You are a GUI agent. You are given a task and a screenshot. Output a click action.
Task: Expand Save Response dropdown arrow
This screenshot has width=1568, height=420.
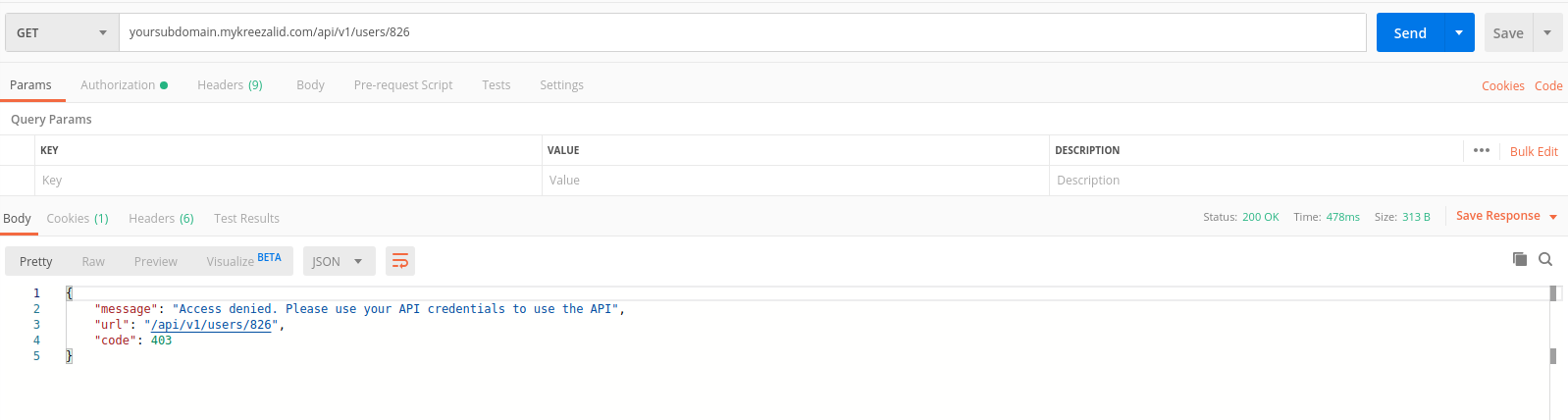coord(1553,217)
